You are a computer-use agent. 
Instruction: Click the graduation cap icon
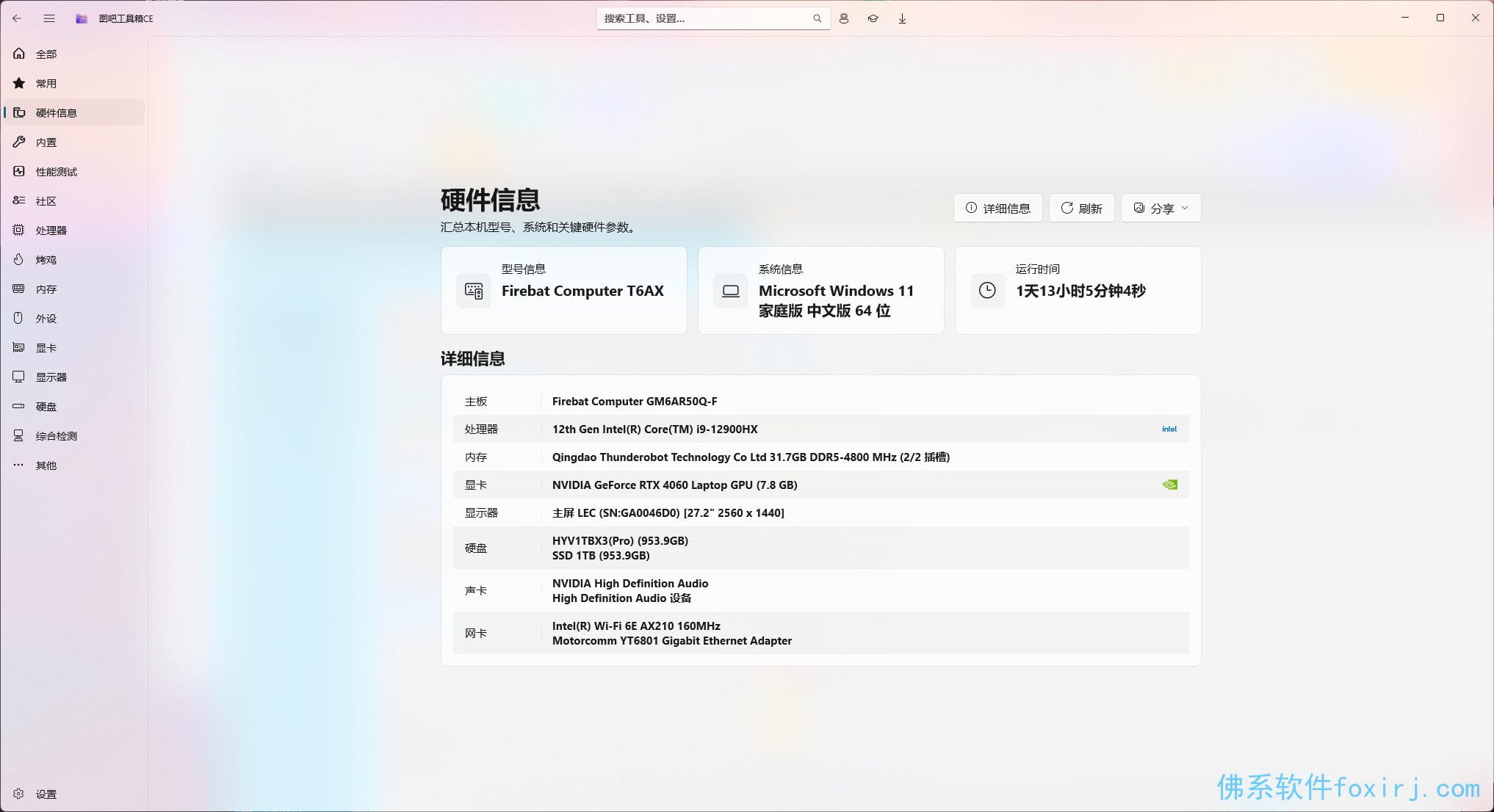tap(873, 18)
